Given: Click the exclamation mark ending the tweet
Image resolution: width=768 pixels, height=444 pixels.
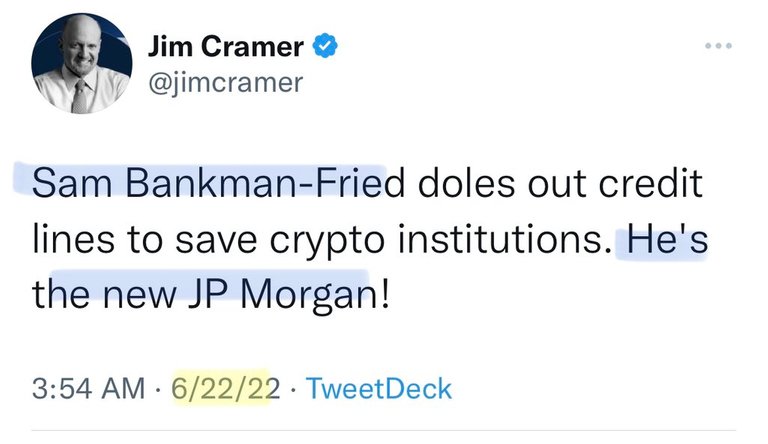Looking at the screenshot, I should pos(384,294).
